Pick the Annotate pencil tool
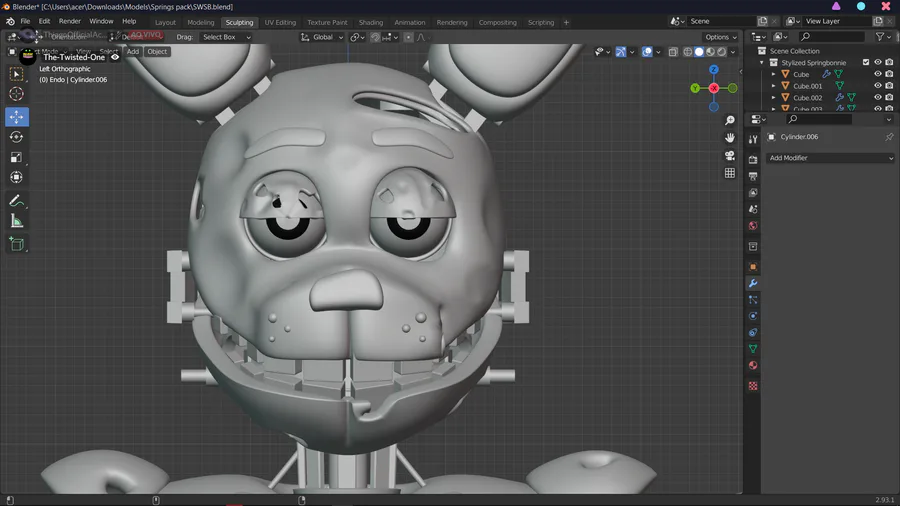Image resolution: width=900 pixels, height=506 pixels. click(x=17, y=201)
